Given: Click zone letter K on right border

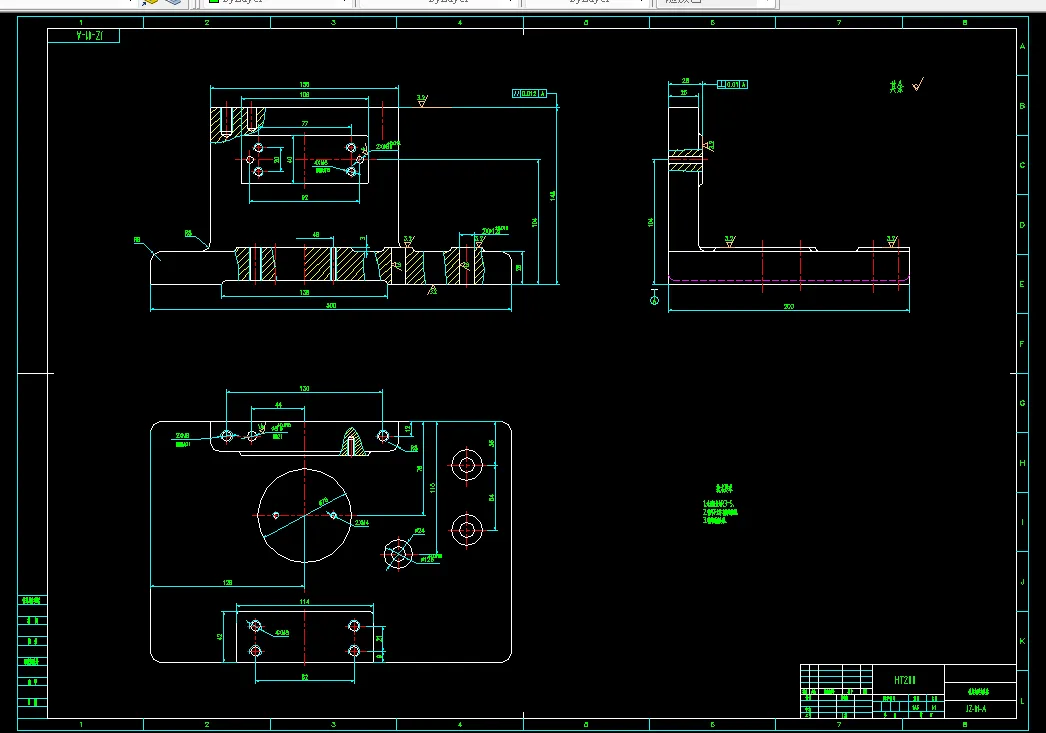Looking at the screenshot, I should (x=1022, y=641).
